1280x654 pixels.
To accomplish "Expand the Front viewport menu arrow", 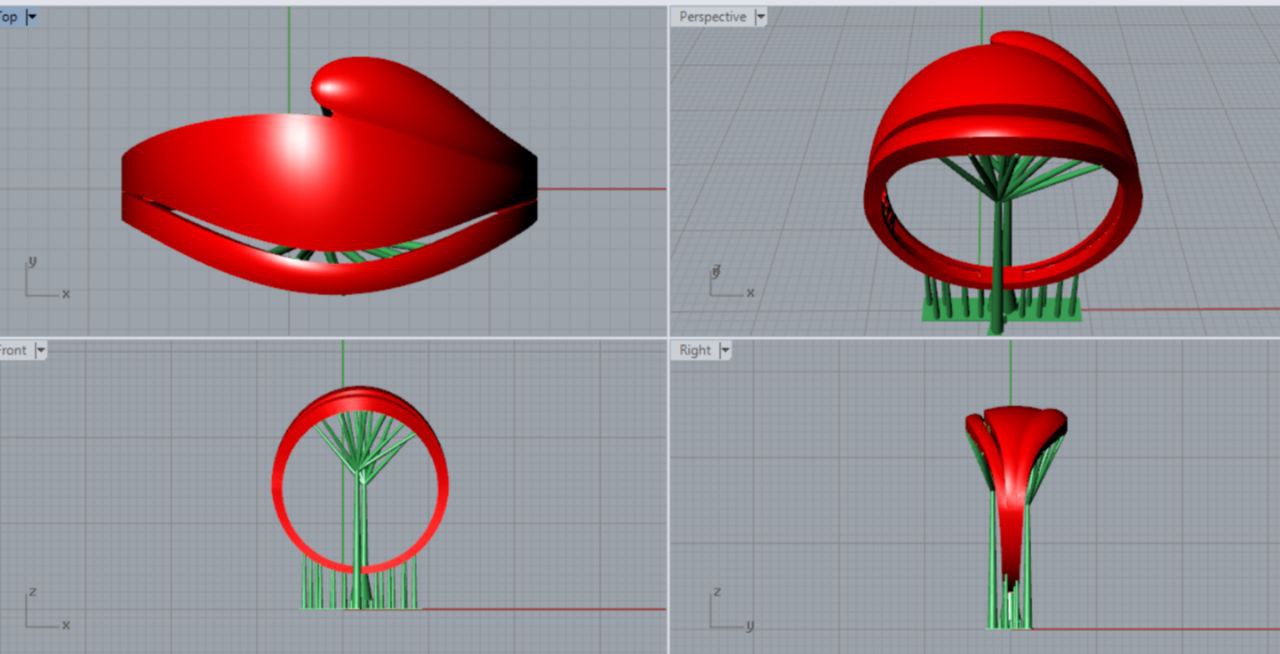I will coord(40,350).
